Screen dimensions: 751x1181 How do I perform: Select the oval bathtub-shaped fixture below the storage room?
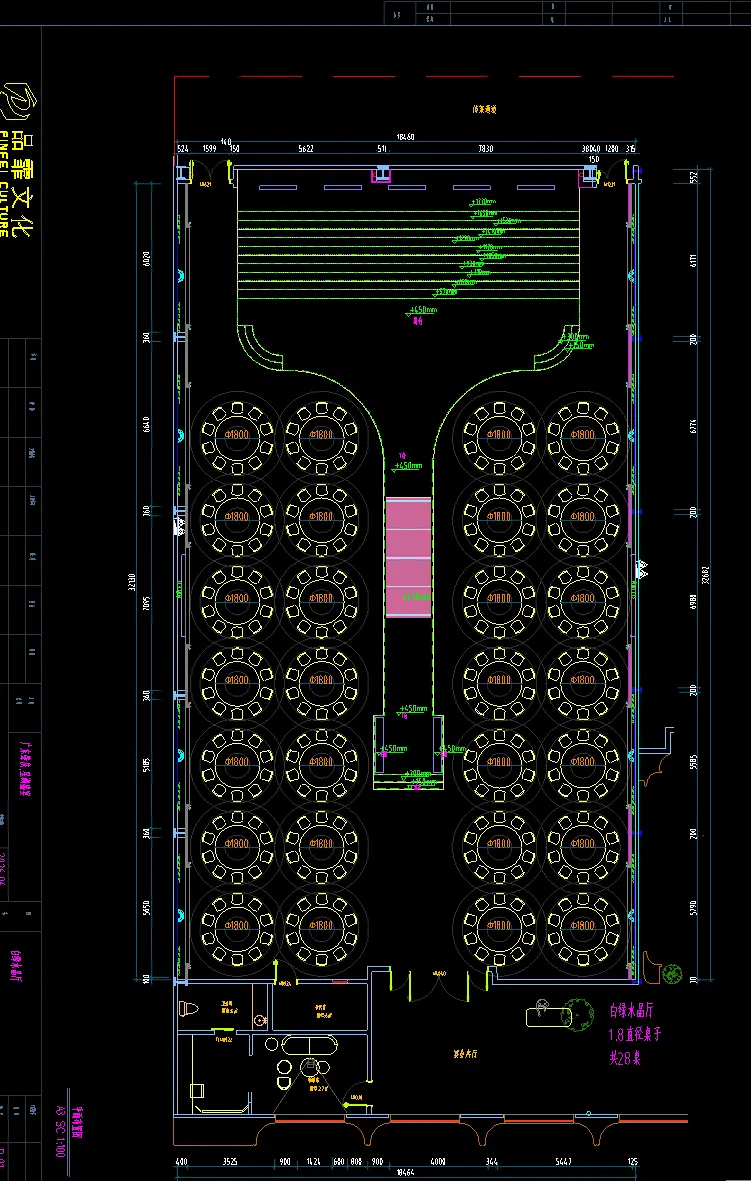309,1045
